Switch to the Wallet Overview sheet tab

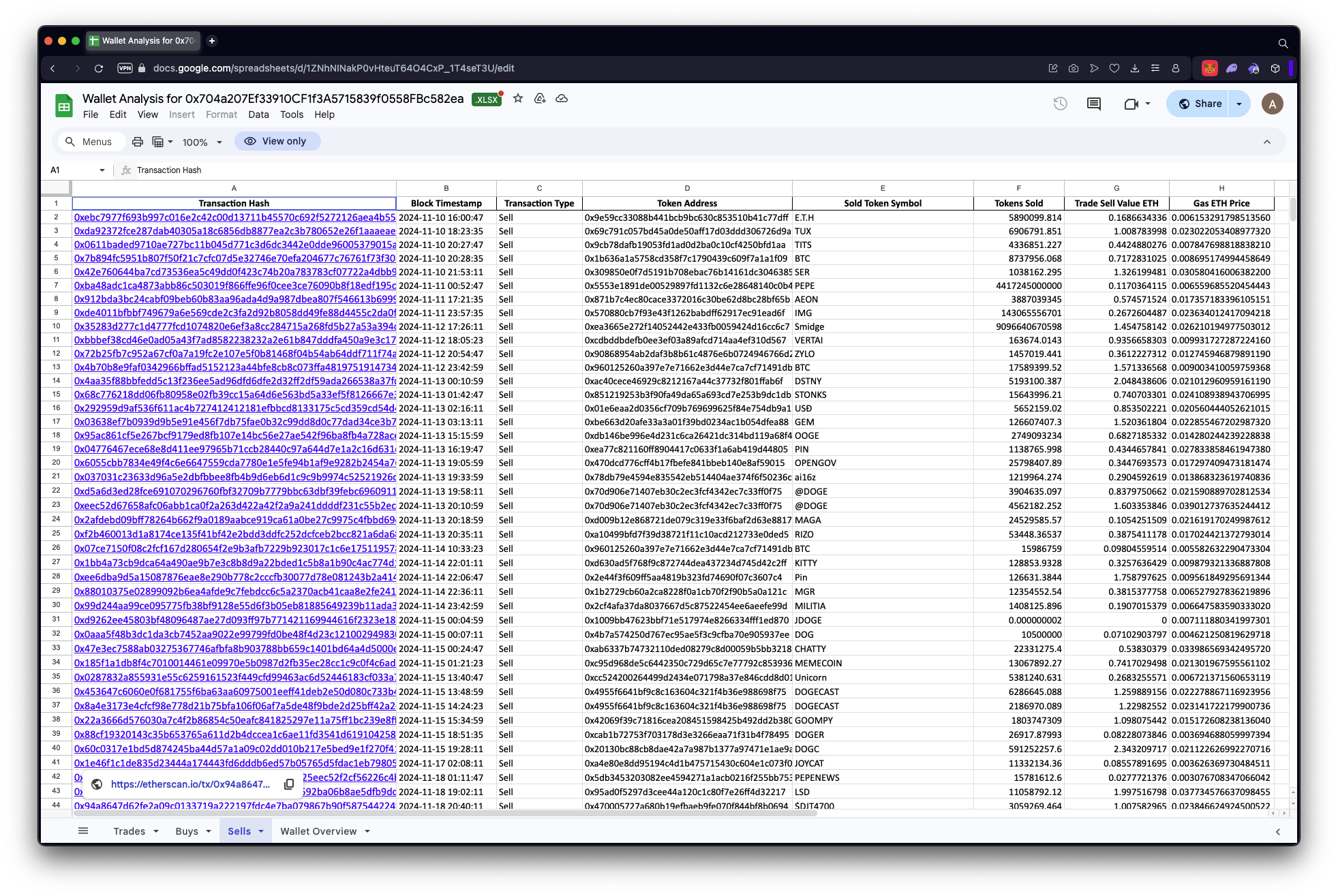click(x=318, y=831)
